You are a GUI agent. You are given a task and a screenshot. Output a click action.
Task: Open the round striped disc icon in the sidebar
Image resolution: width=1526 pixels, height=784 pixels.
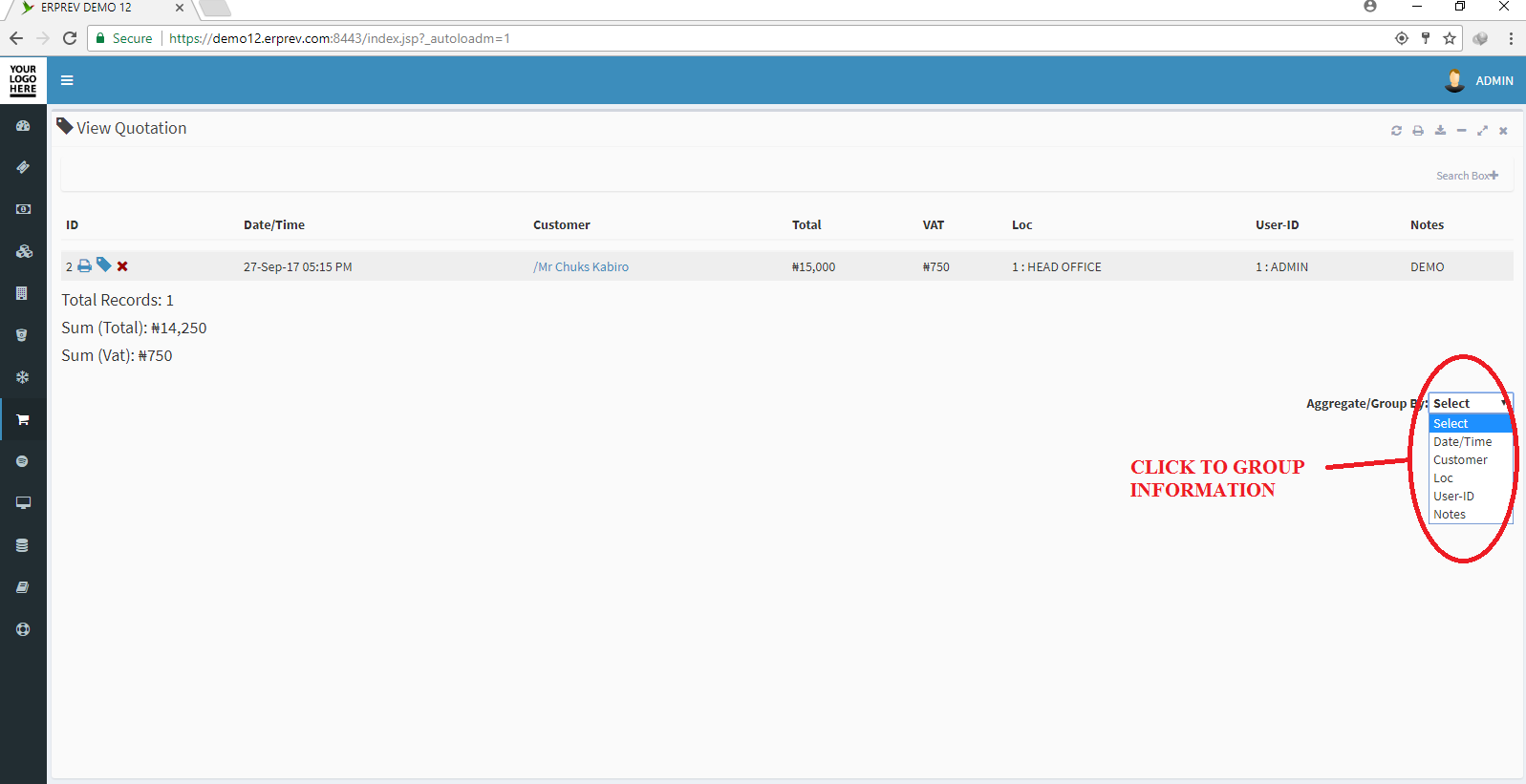[22, 461]
